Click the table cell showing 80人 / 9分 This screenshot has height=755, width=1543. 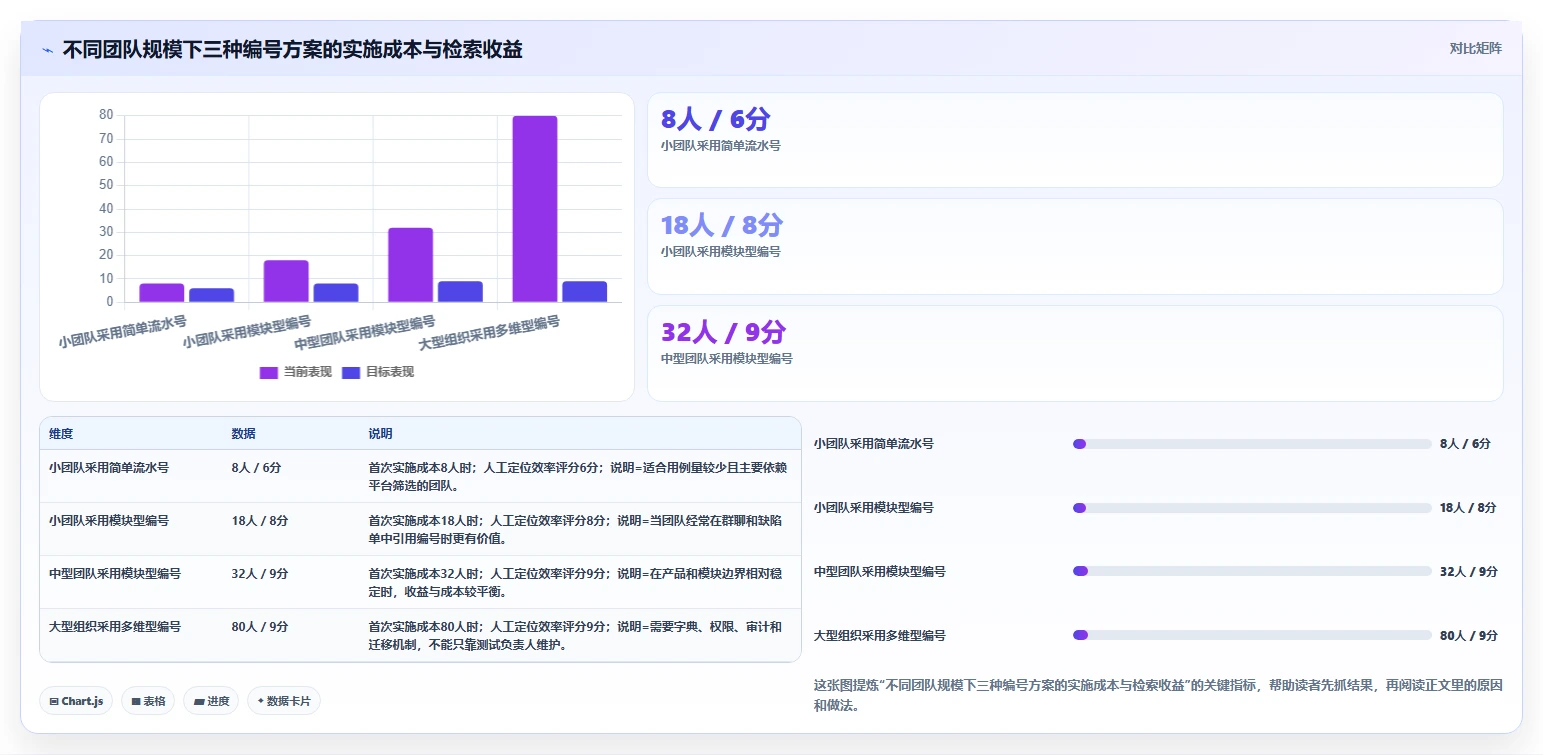pyautogui.click(x=260, y=627)
